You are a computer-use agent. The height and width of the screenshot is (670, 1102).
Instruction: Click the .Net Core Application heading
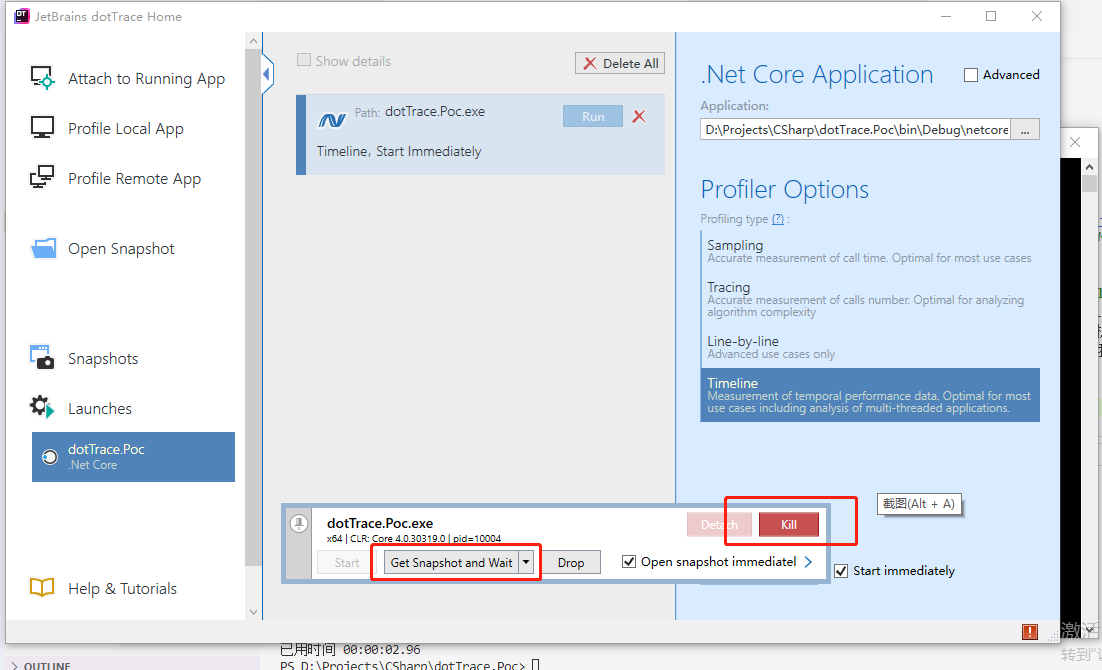[x=817, y=75]
